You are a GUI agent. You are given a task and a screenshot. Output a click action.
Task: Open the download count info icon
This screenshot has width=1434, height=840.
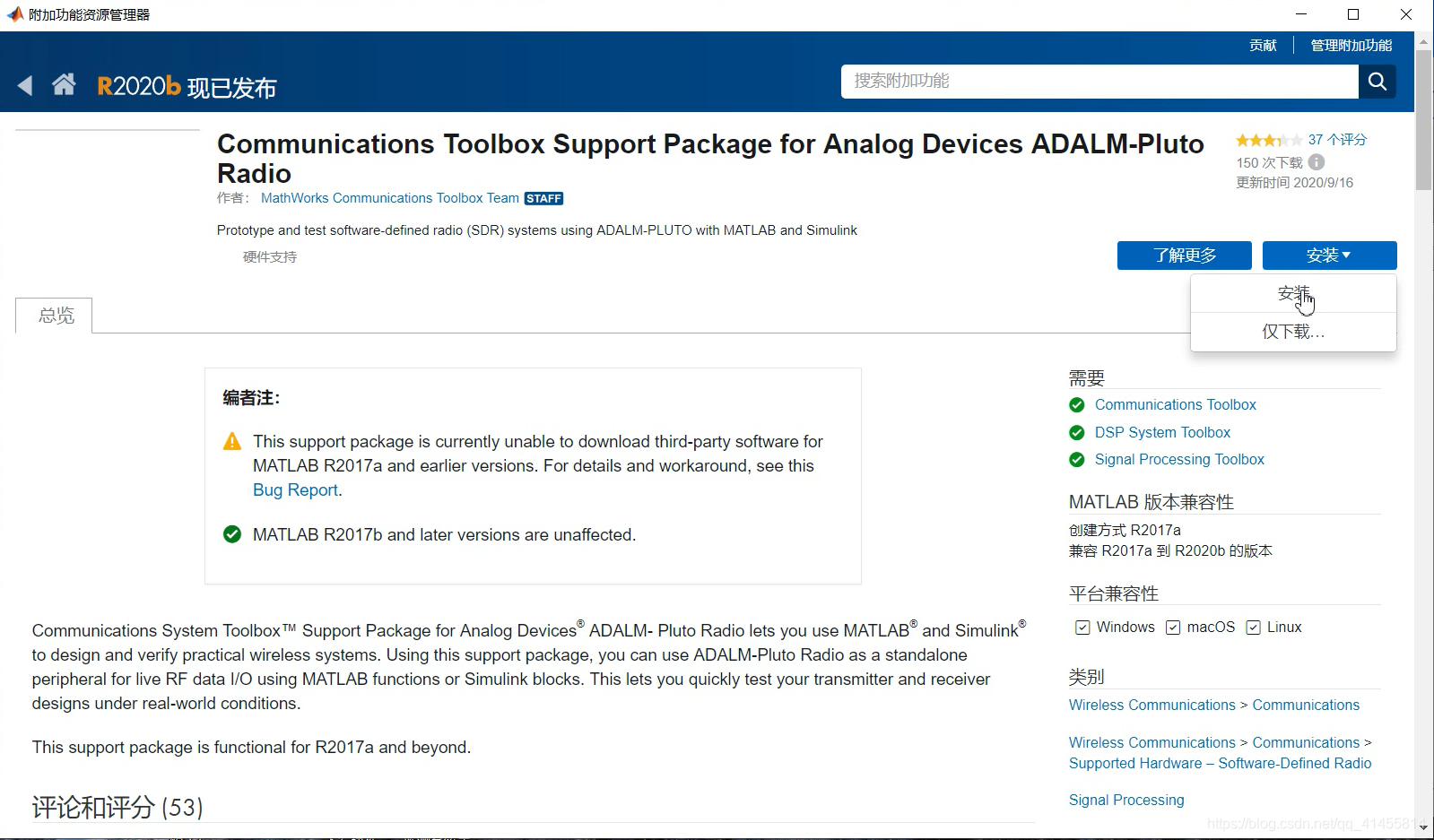[1316, 162]
